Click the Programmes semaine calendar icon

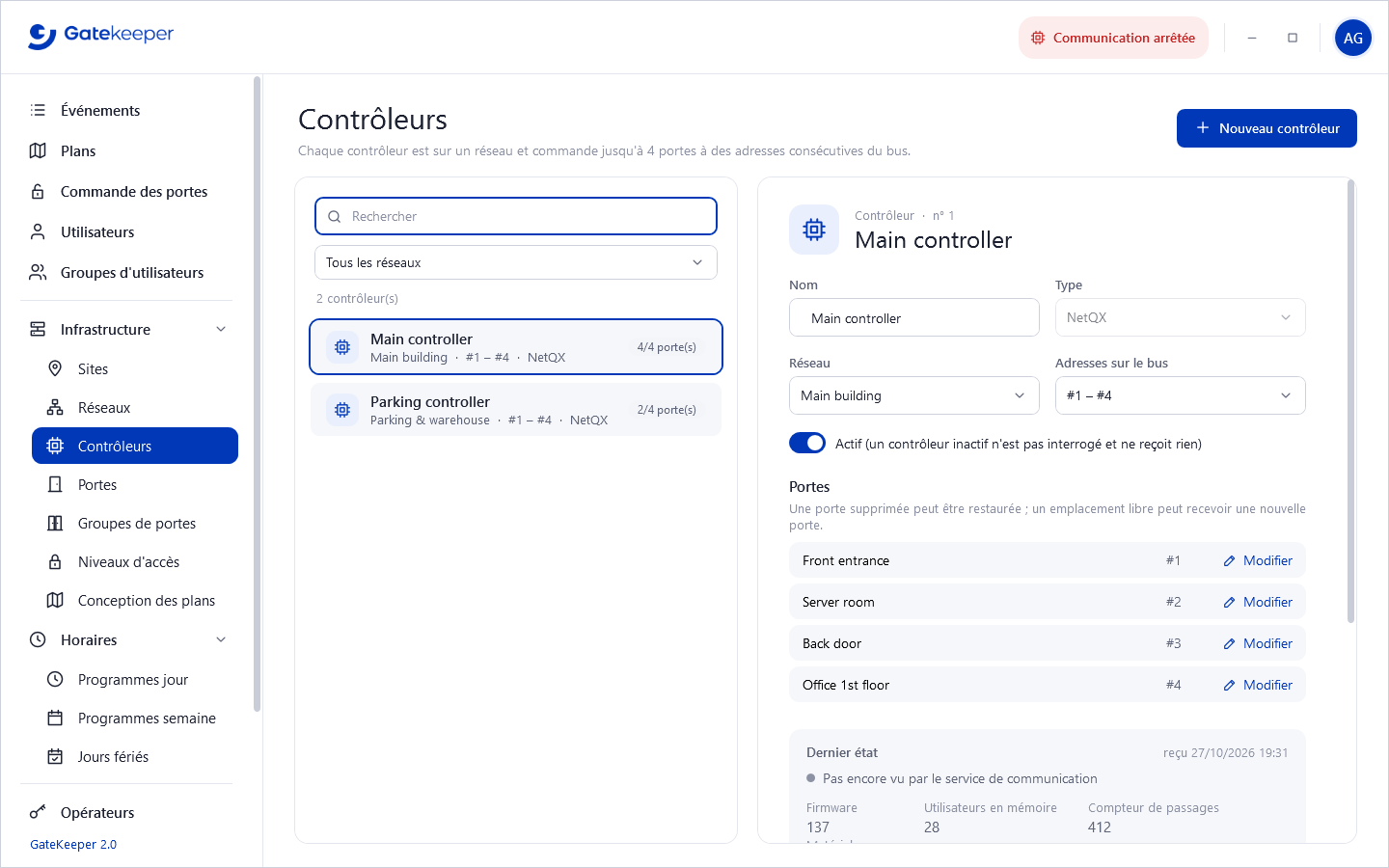55,718
